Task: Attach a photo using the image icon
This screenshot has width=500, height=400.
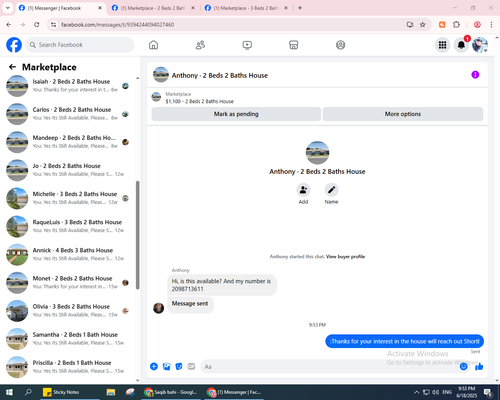Action: 166,366
